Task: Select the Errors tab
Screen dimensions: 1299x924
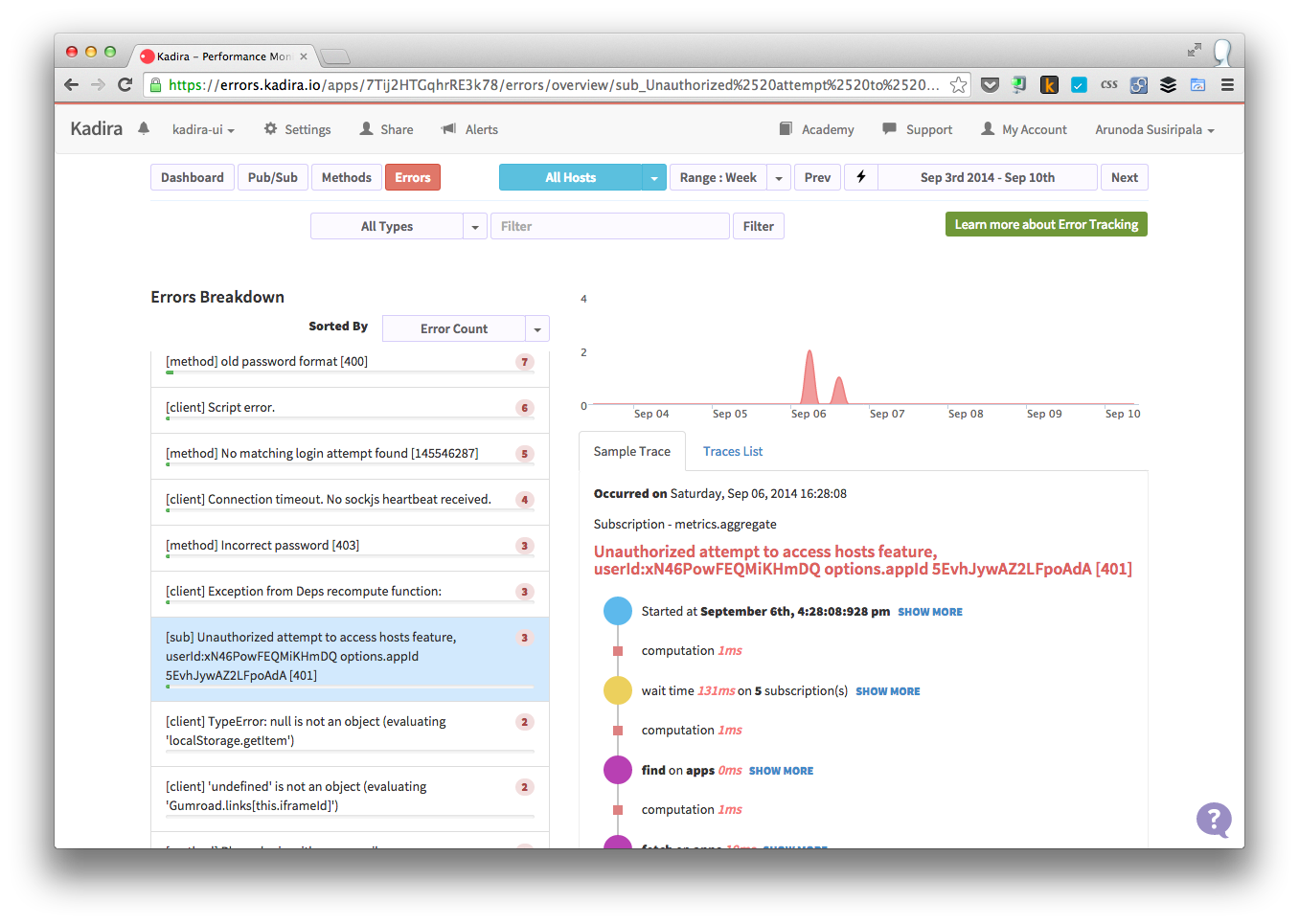Action: 413,177
